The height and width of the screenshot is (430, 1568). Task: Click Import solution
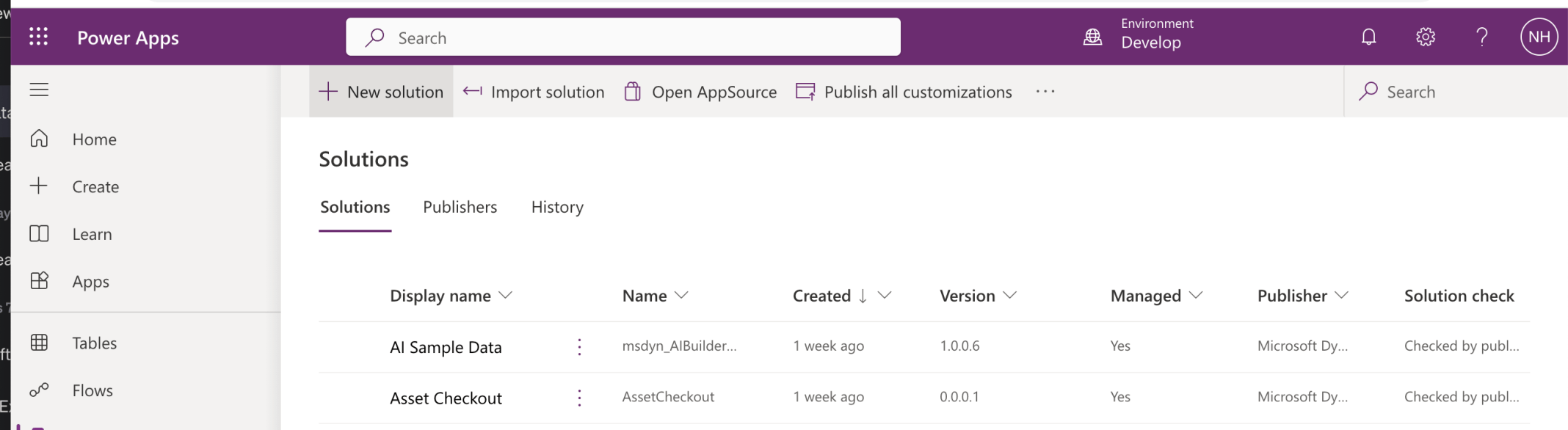point(534,92)
